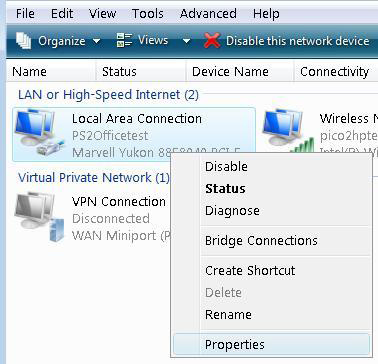
Task: Open the Help menu
Action: coord(266,14)
